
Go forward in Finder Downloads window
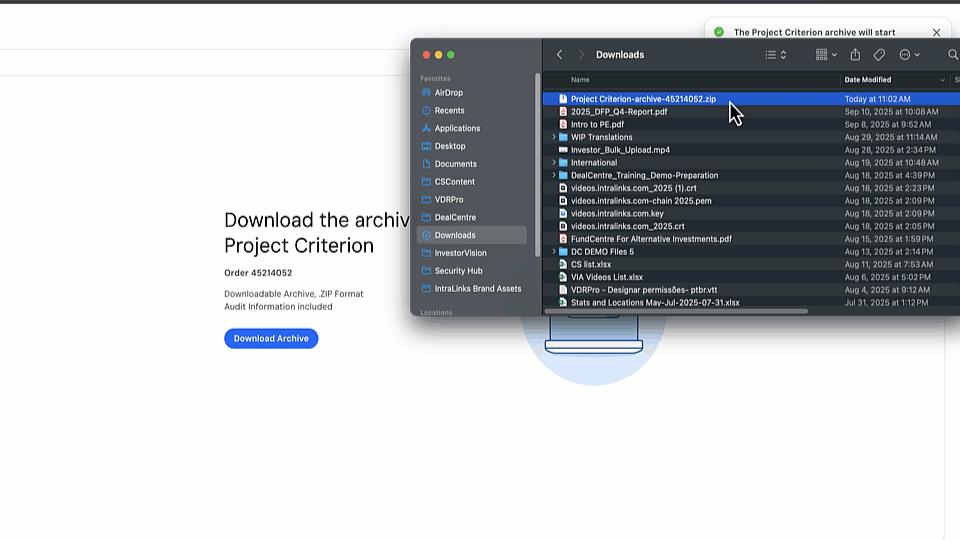(580, 54)
